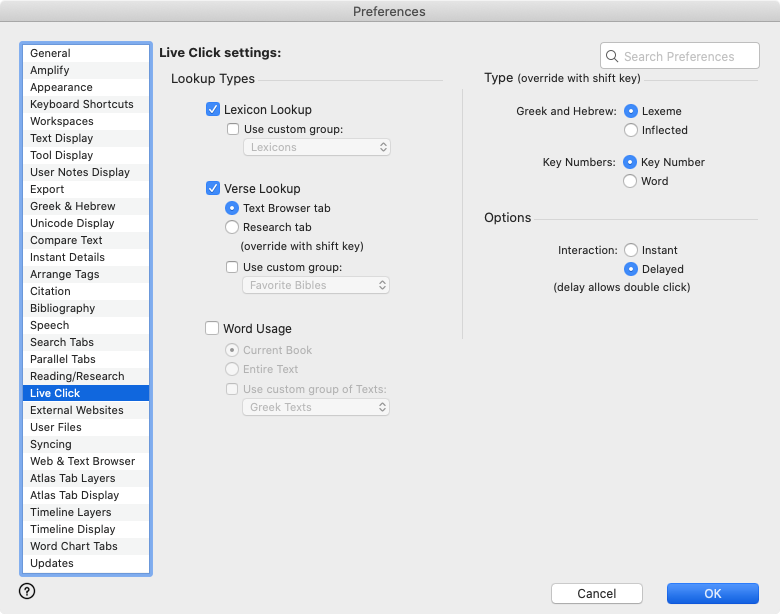Screen dimensions: 780x614
Task: Click the Search Preferences field
Action: tap(686, 57)
